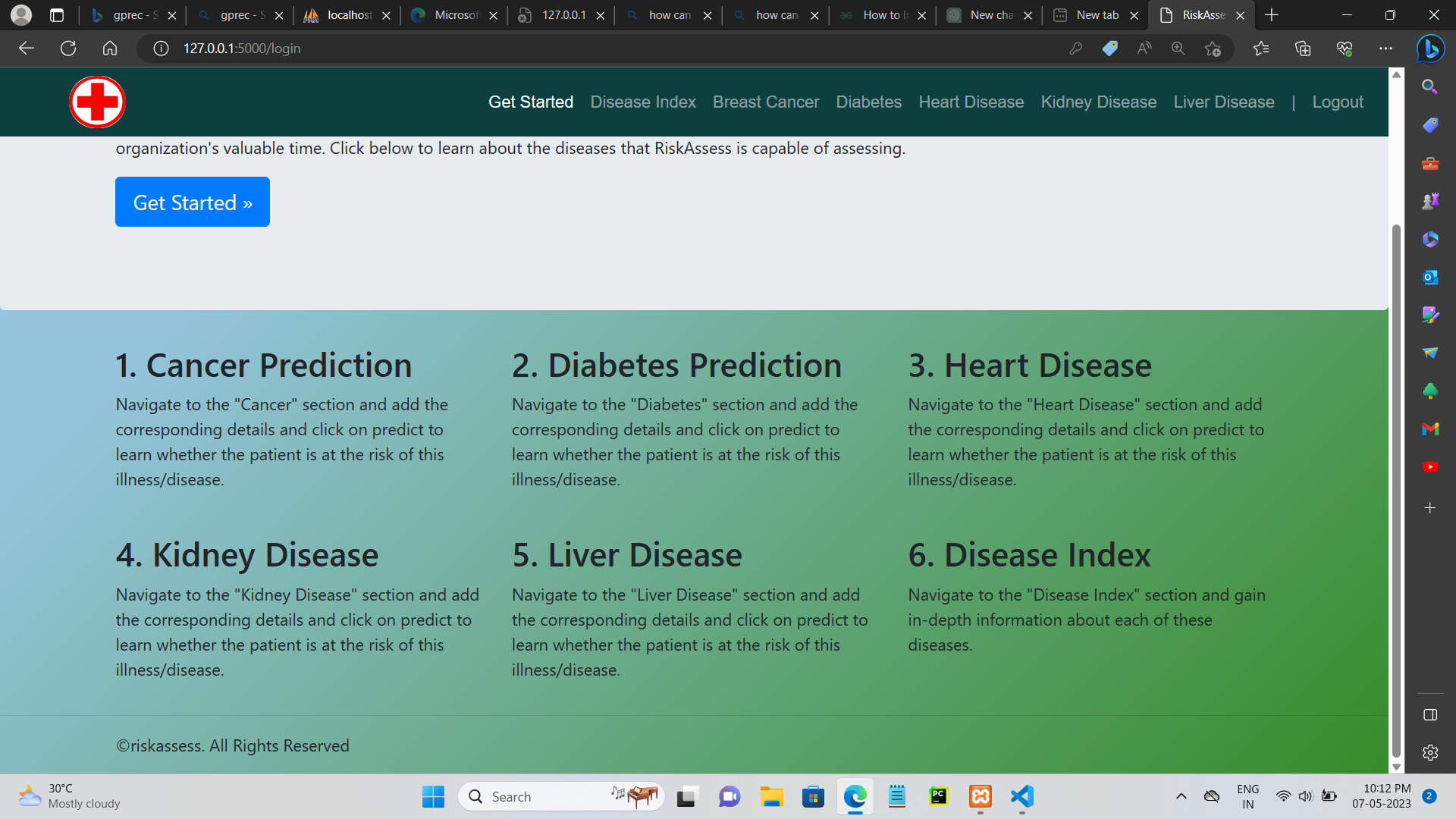Click the page vertical scrollbar thumb
The width and height of the screenshot is (1456, 819).
coord(1396,490)
